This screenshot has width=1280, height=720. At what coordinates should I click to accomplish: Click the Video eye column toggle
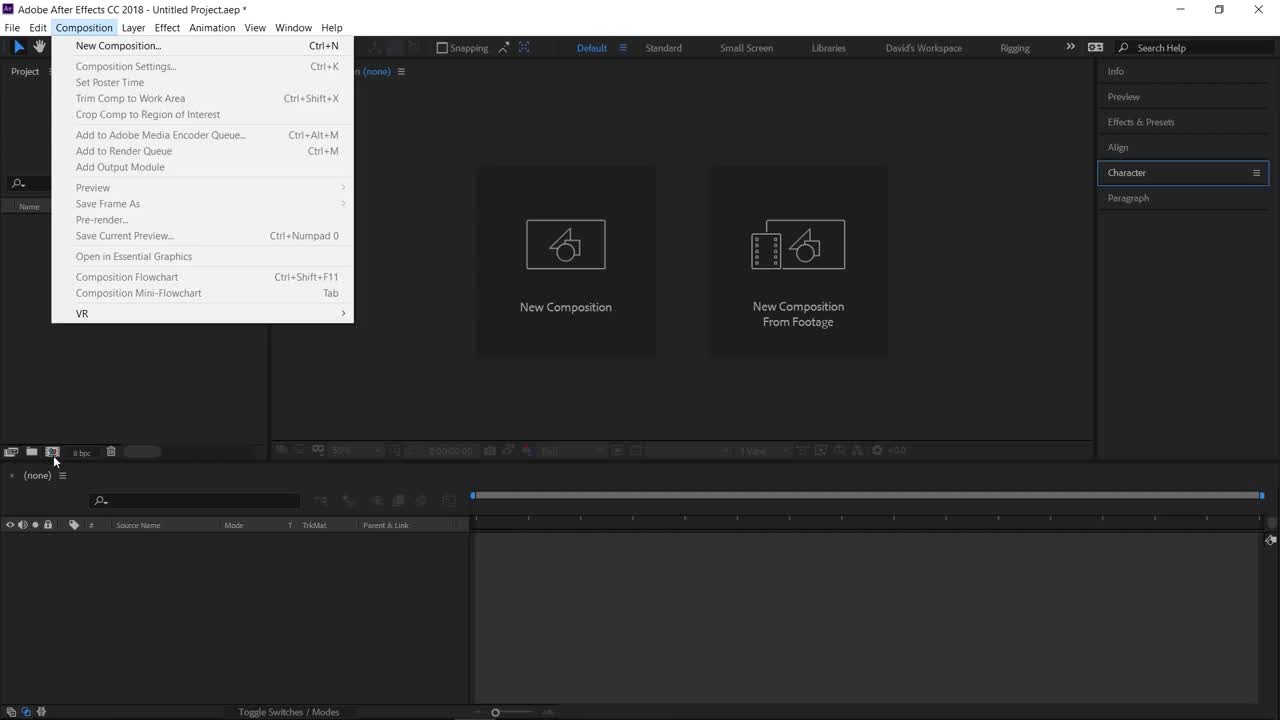point(11,525)
